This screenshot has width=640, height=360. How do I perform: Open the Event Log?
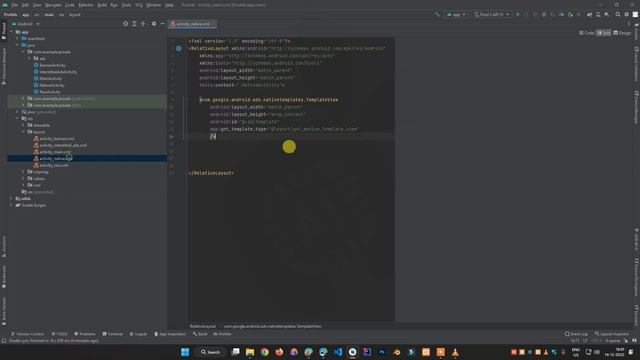(x=576, y=334)
